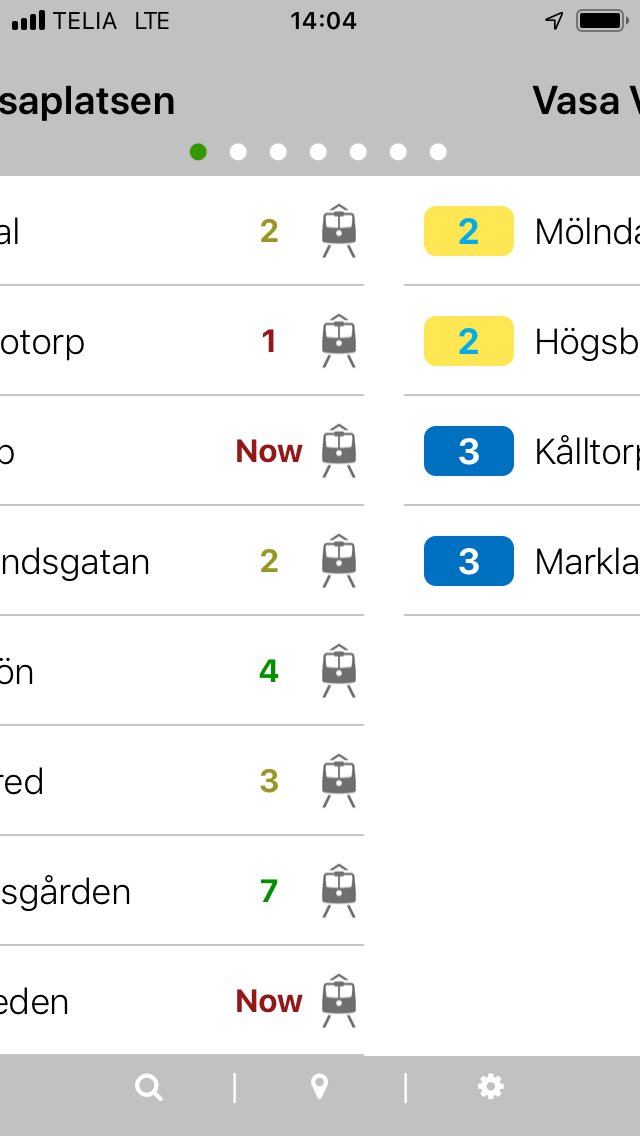Select the green active page indicator dot

point(198,152)
